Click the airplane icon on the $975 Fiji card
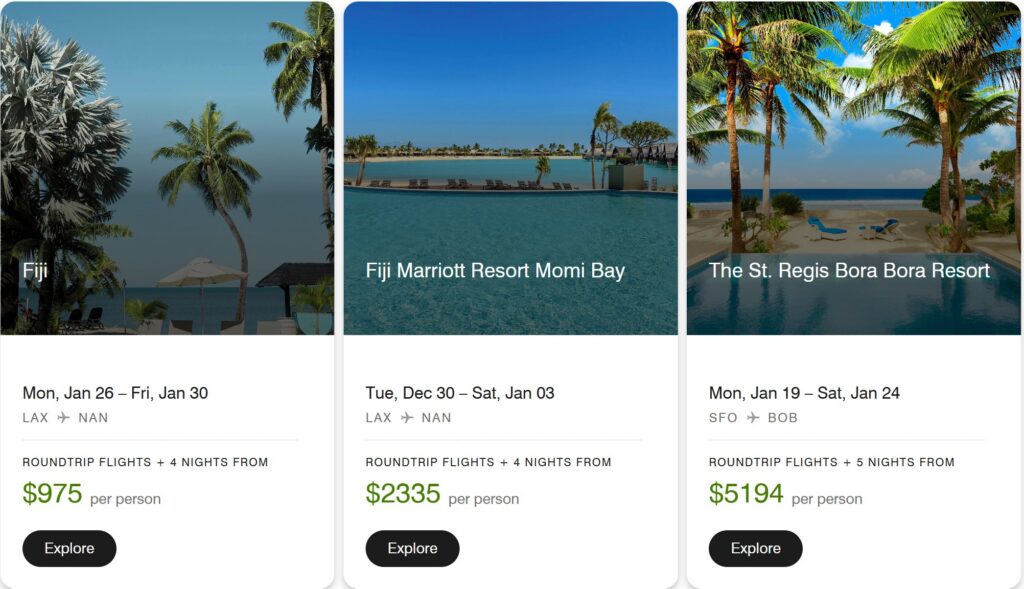The width and height of the screenshot is (1024, 589). click(x=64, y=418)
